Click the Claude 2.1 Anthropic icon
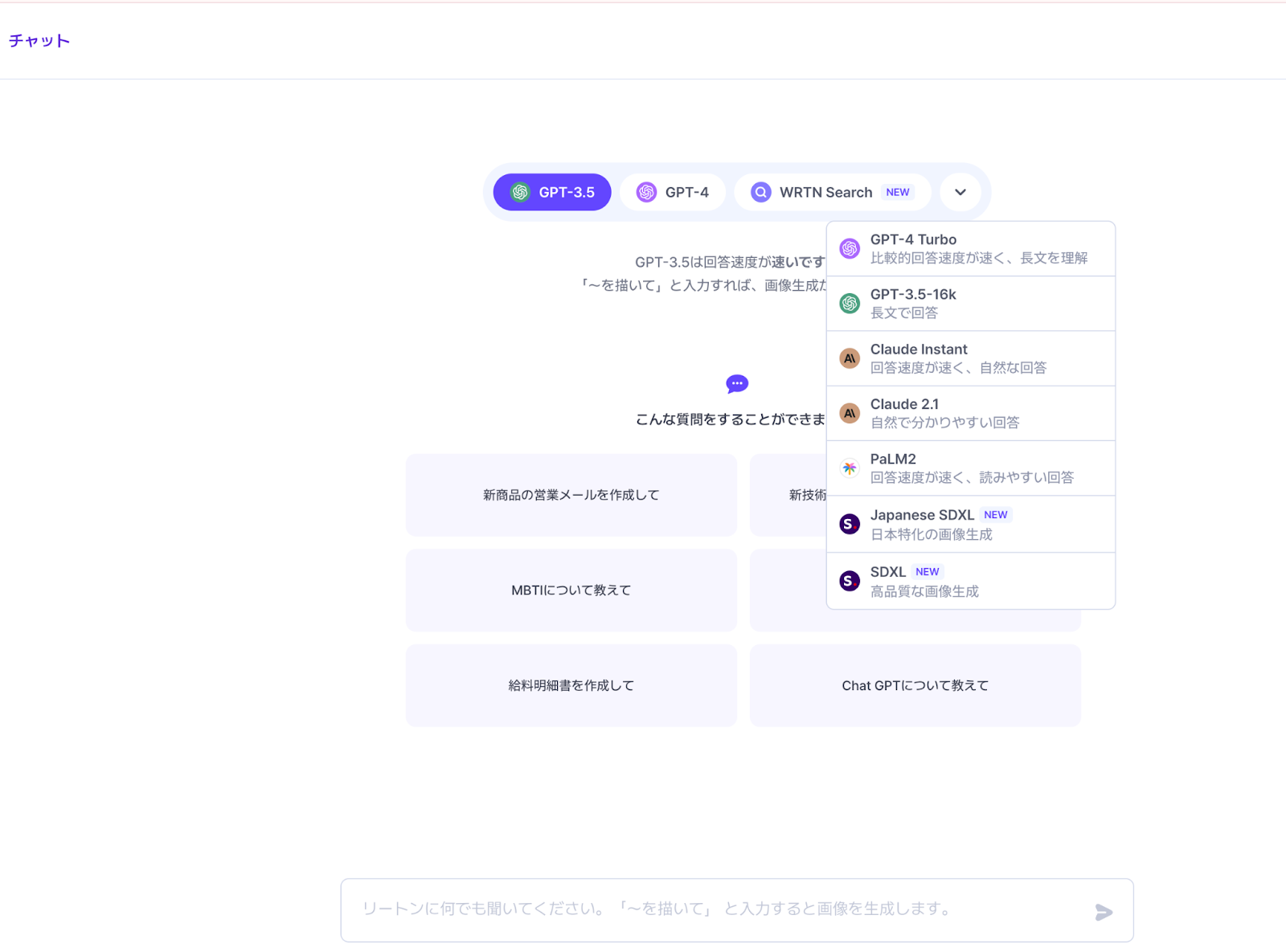Image resolution: width=1286 pixels, height=952 pixels. click(x=850, y=414)
